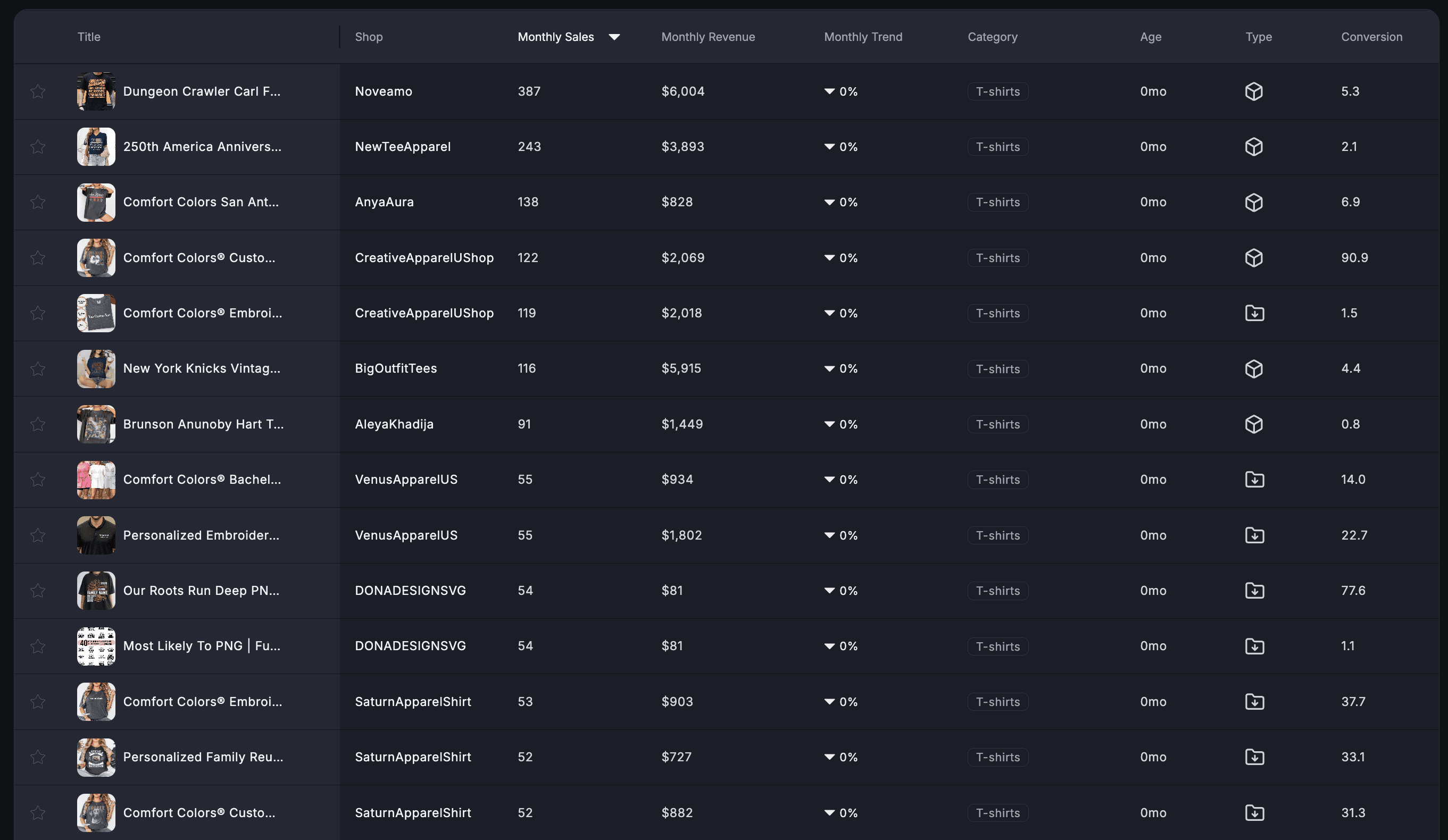Click the trend arrow next to 0% for AleyaKhadija
The height and width of the screenshot is (840, 1448).
(x=829, y=424)
